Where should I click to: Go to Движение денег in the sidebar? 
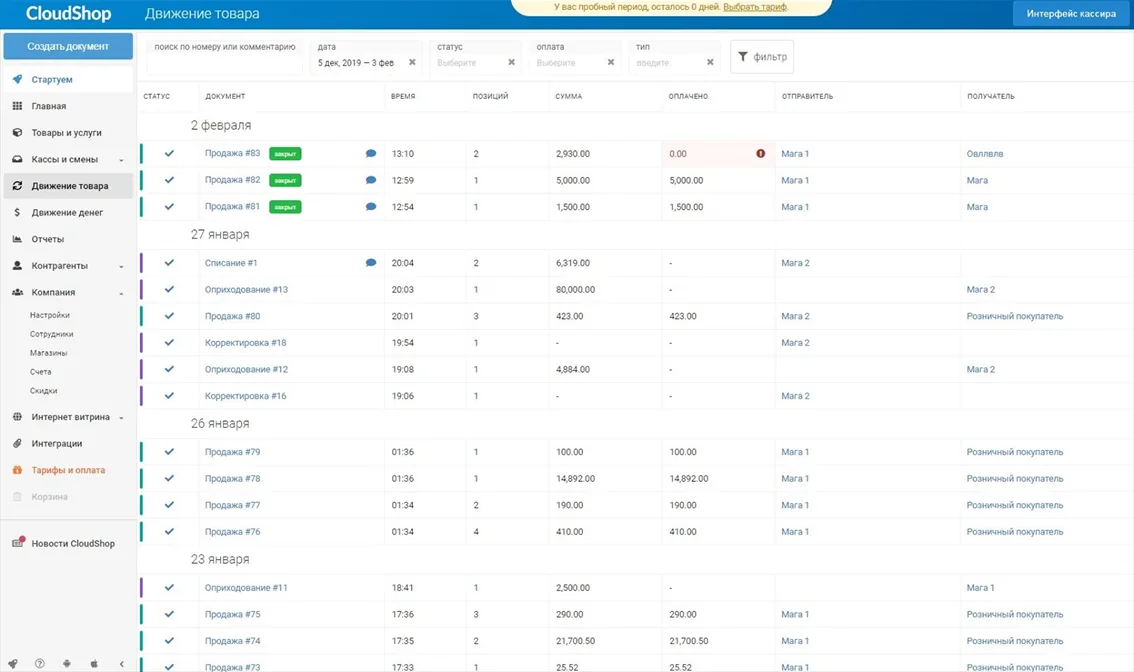(68, 213)
